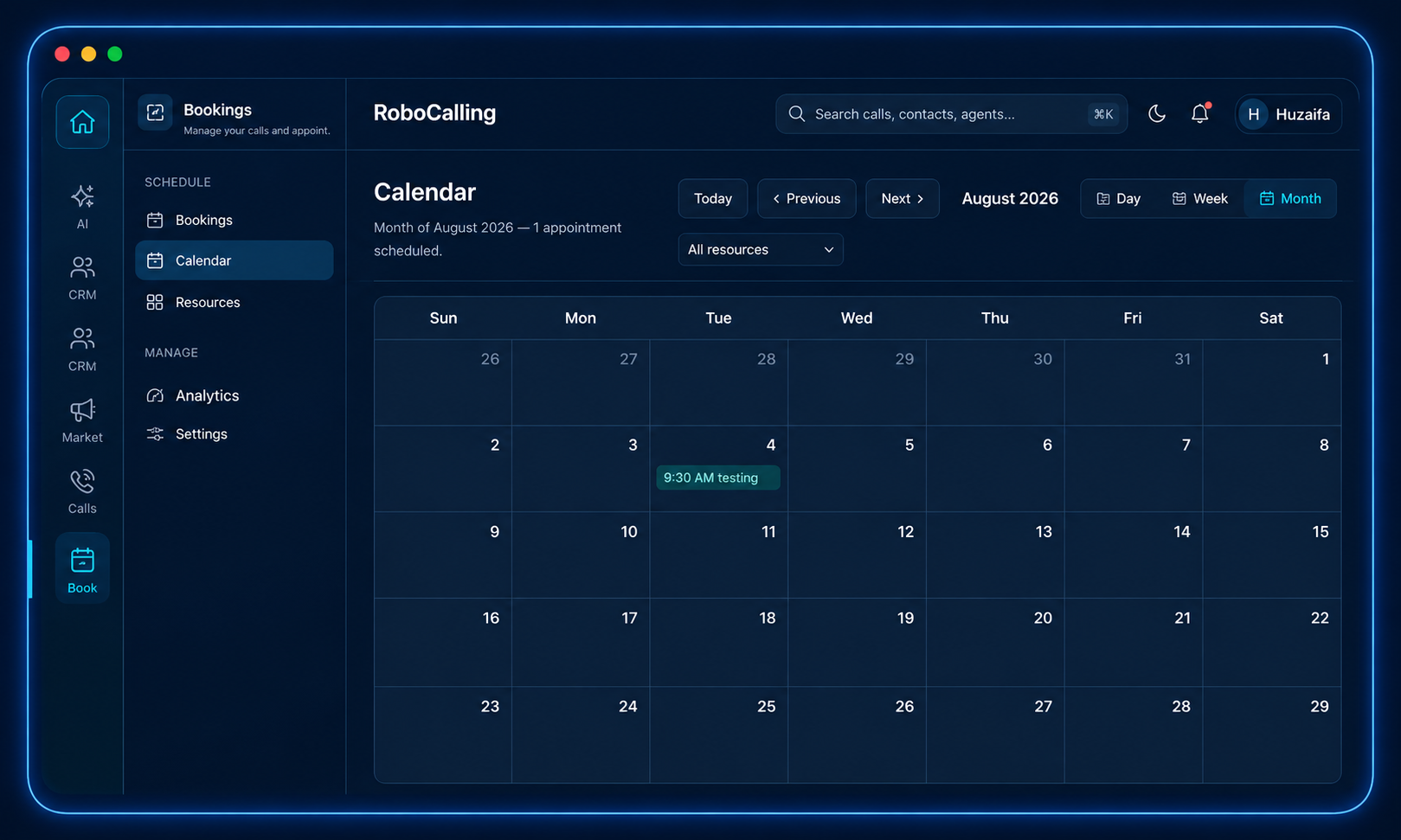Select July 31 in the calendar grid

tap(1134, 382)
